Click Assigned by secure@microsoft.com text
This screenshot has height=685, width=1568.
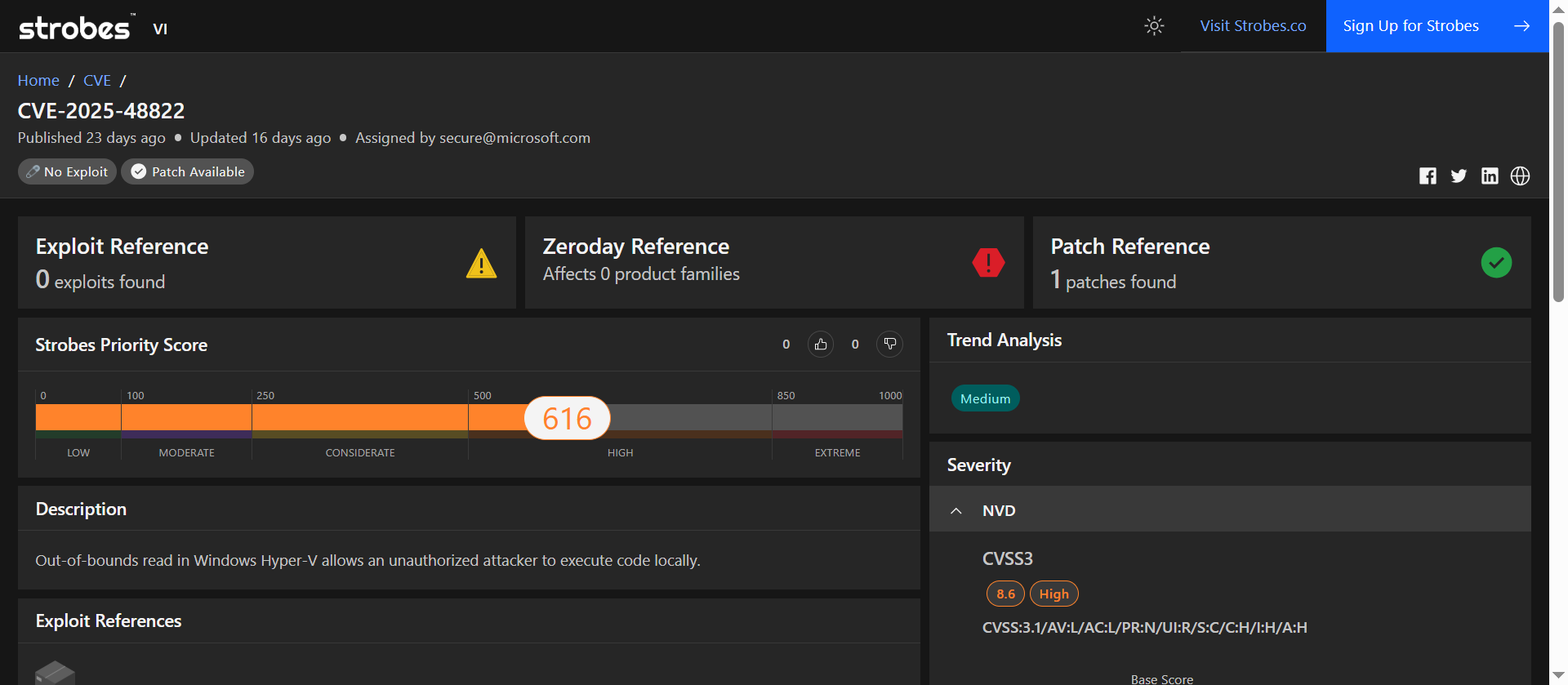(473, 138)
